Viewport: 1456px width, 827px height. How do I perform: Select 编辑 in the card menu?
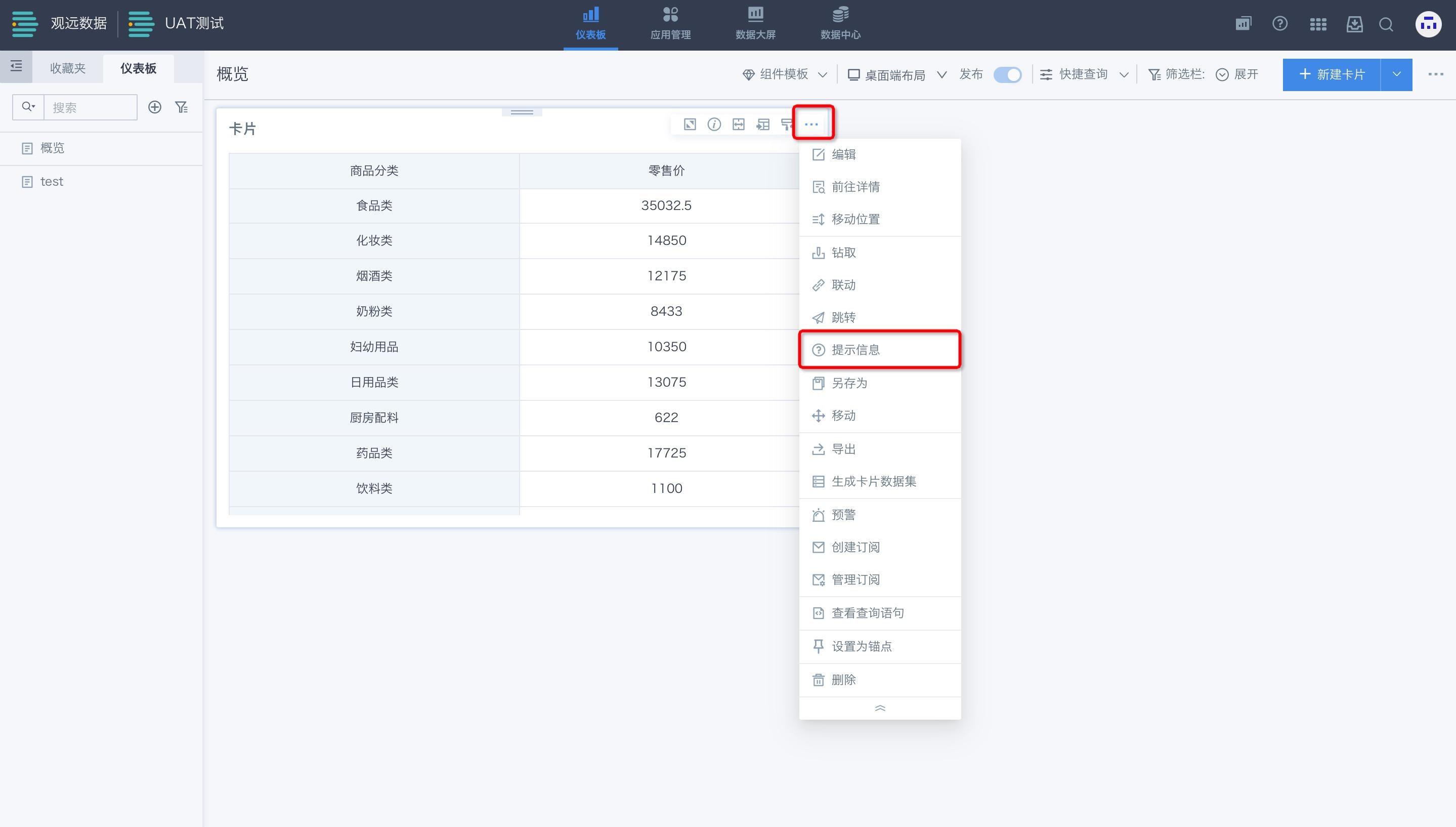point(880,154)
